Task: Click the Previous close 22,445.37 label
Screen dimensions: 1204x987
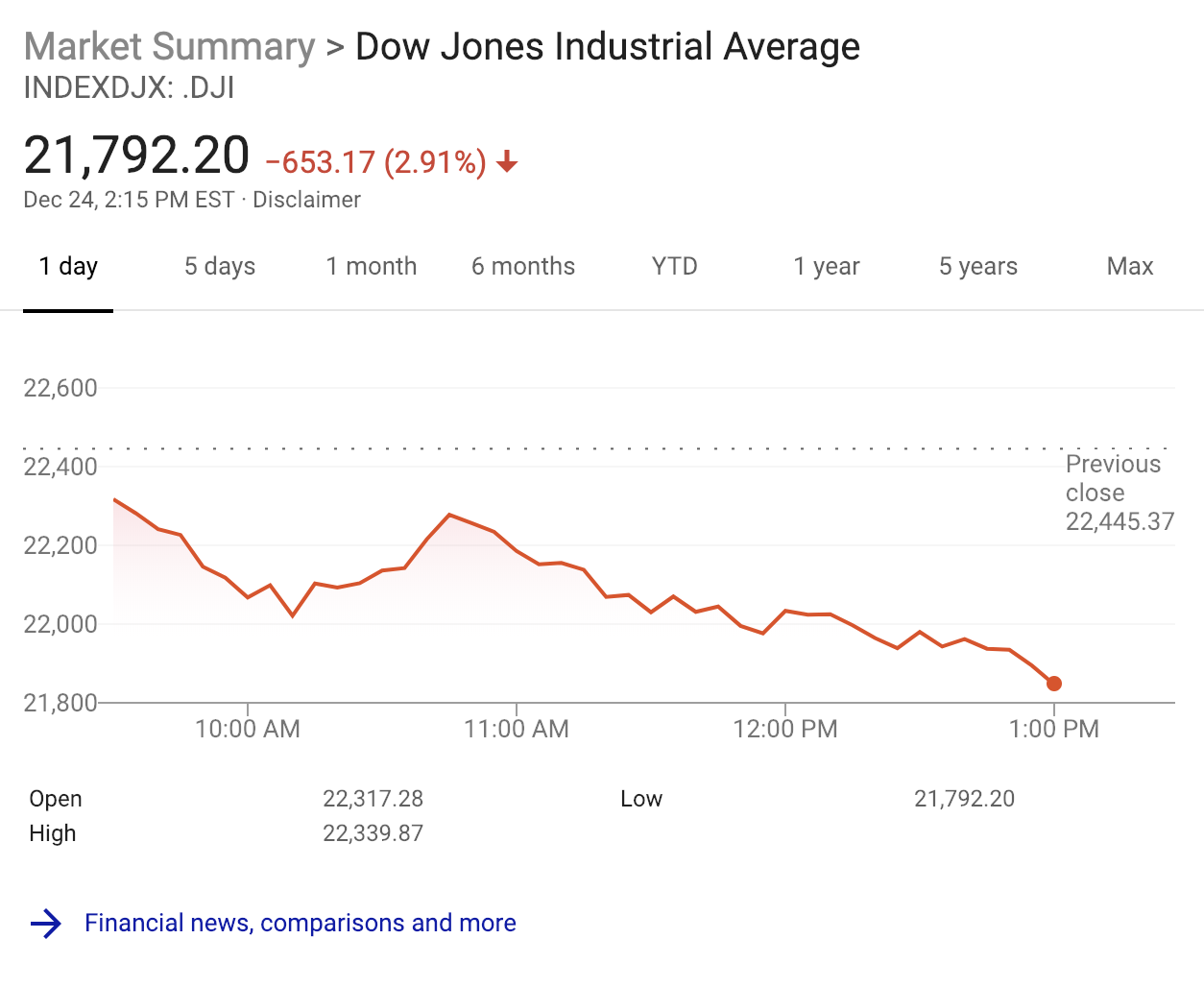Action: 1120,493
